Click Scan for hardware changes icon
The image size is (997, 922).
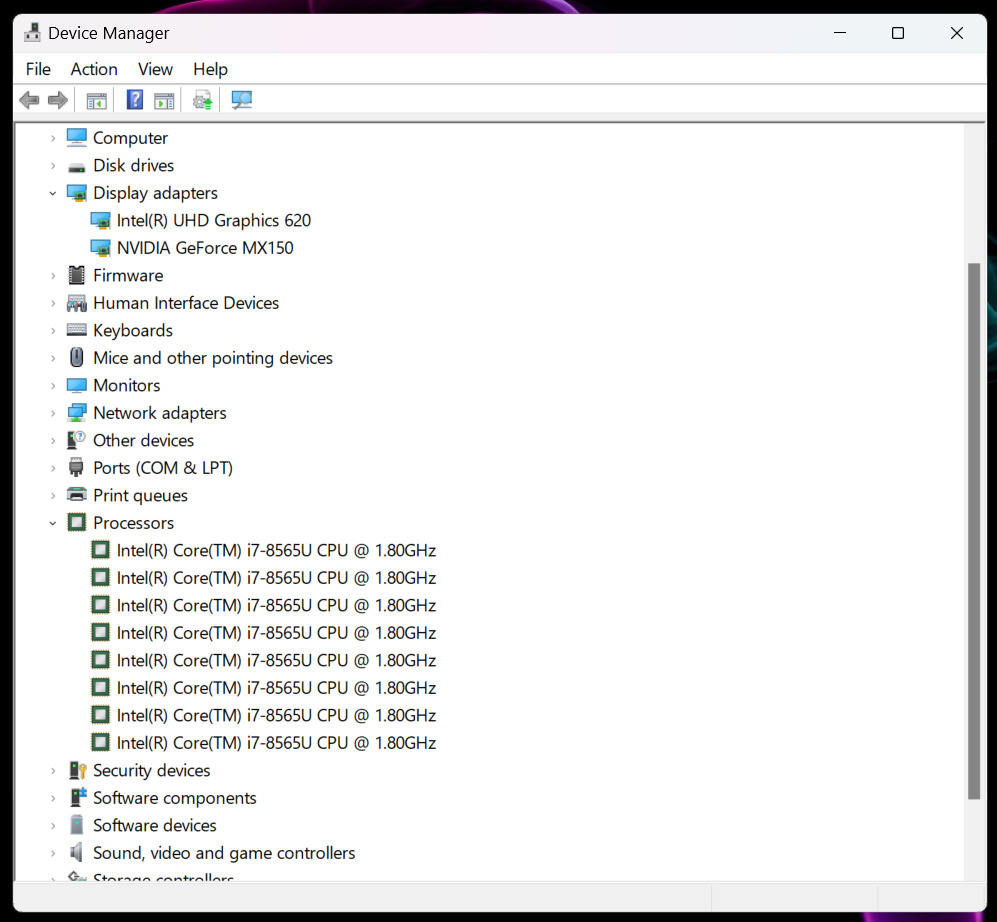click(x=241, y=100)
